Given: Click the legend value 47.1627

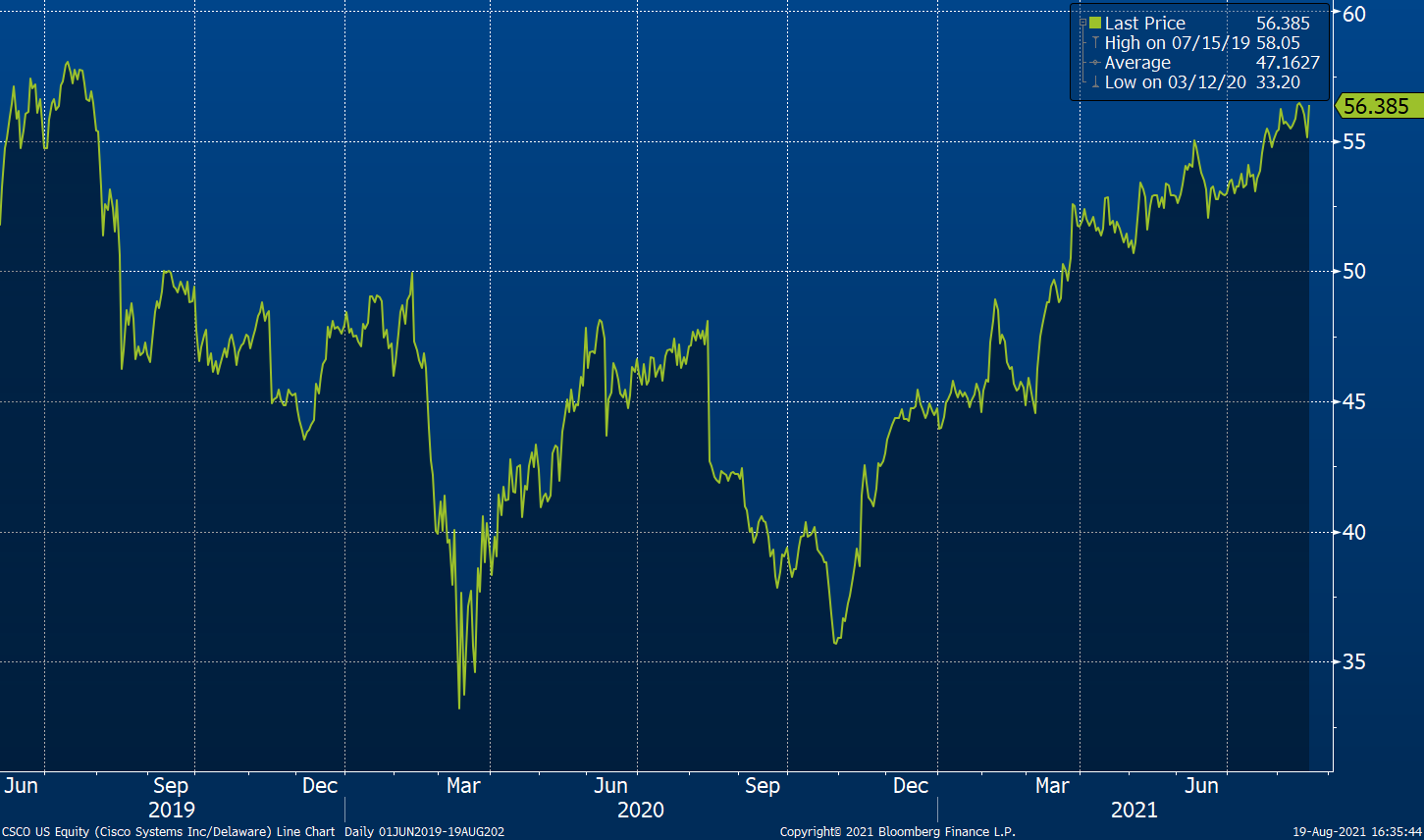Looking at the screenshot, I should [x=1288, y=63].
